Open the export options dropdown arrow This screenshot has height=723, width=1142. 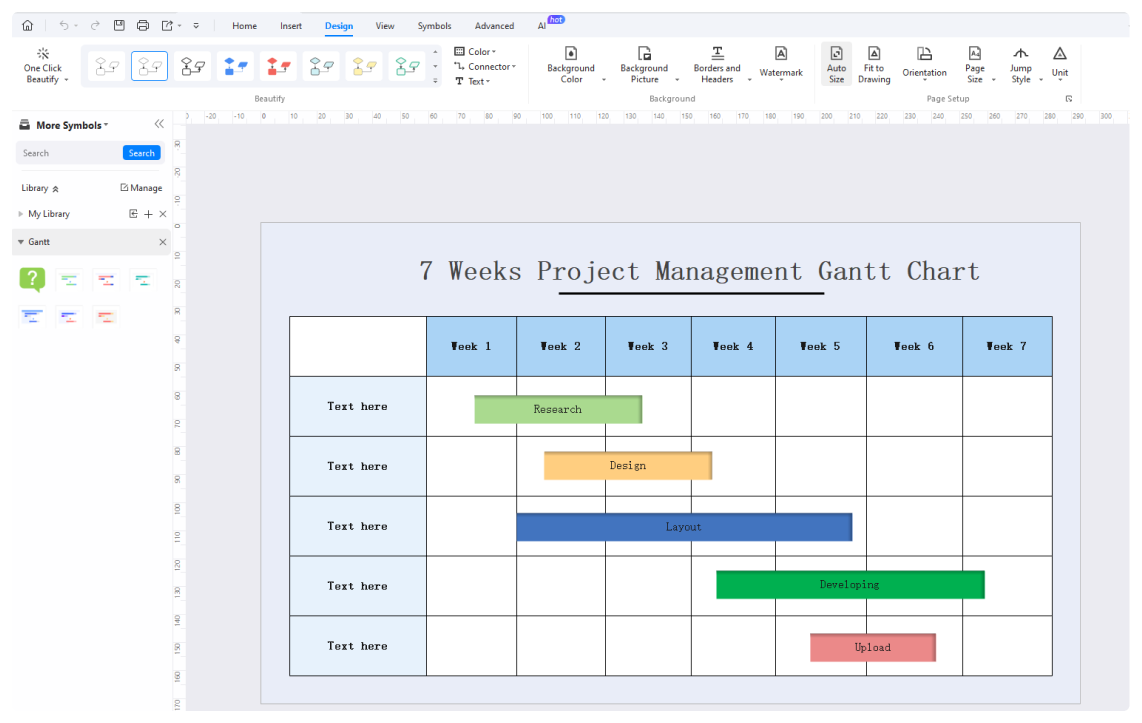[x=180, y=25]
